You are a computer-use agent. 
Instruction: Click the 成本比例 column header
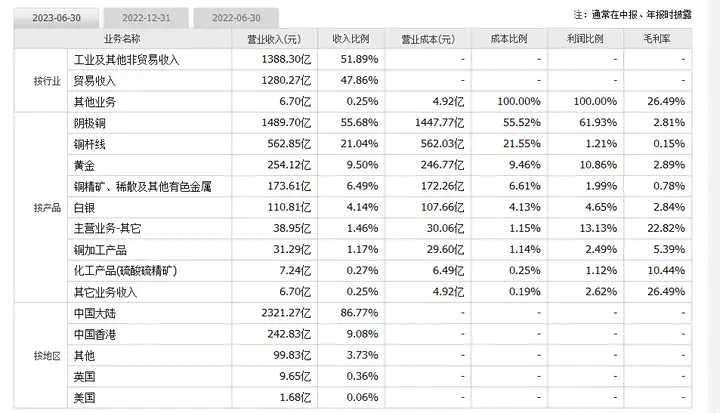click(x=509, y=39)
